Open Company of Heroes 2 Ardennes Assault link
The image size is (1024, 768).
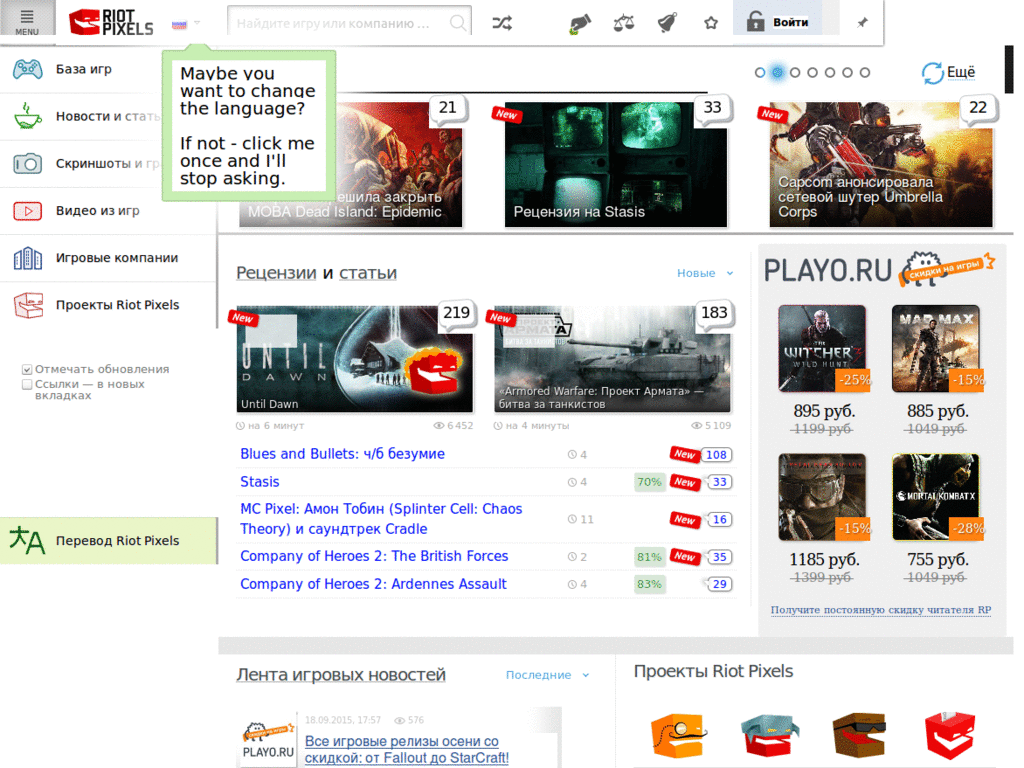[x=373, y=584]
